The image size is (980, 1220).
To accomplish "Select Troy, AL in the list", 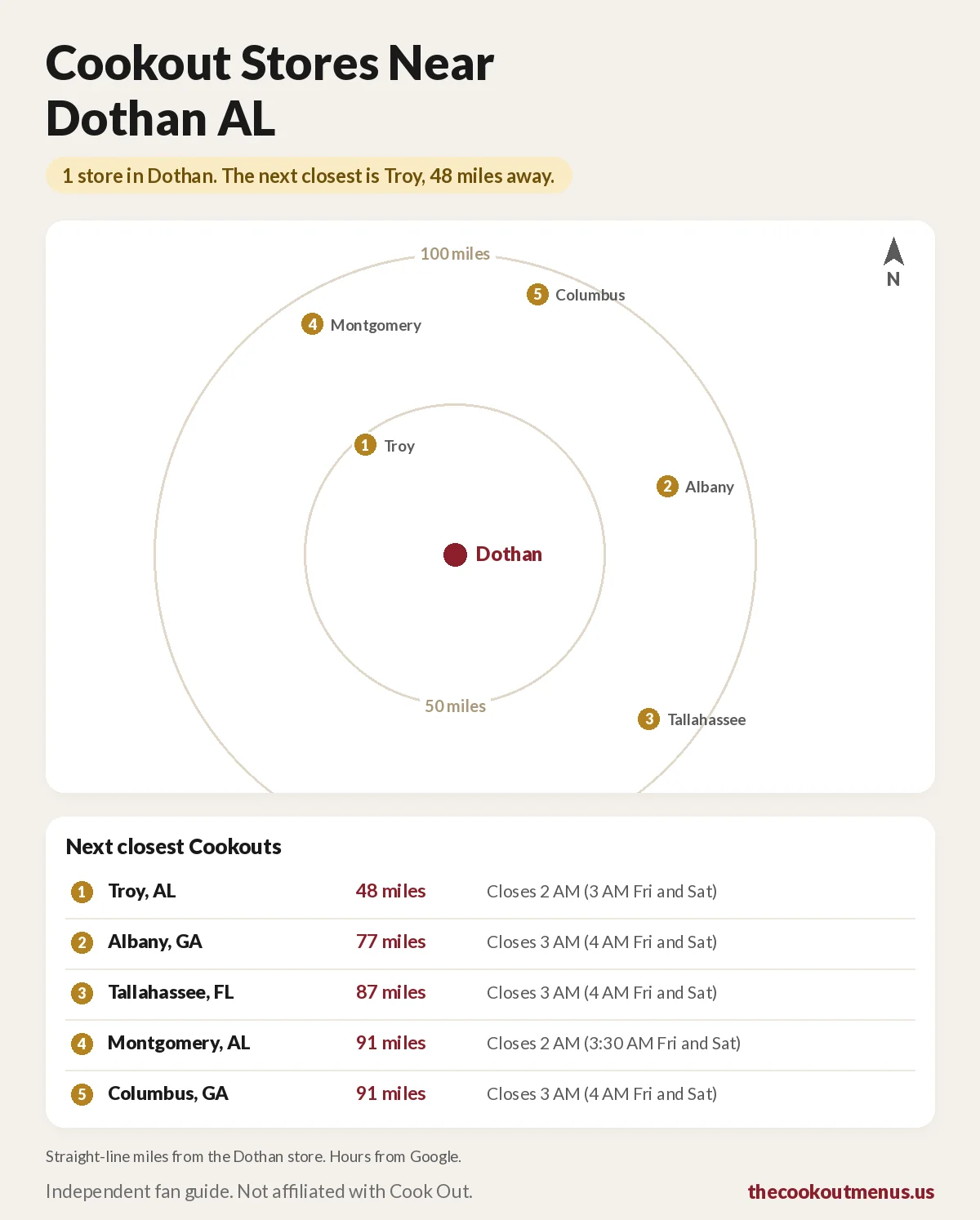I will pos(141,891).
